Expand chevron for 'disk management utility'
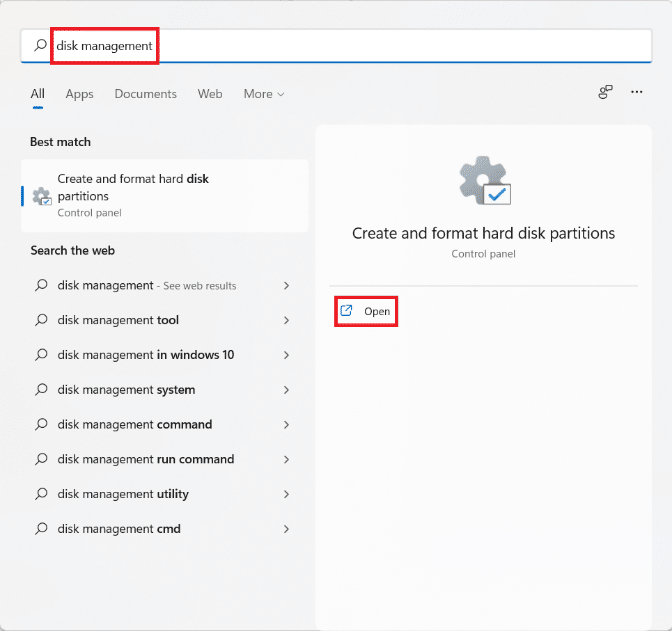 (286, 494)
